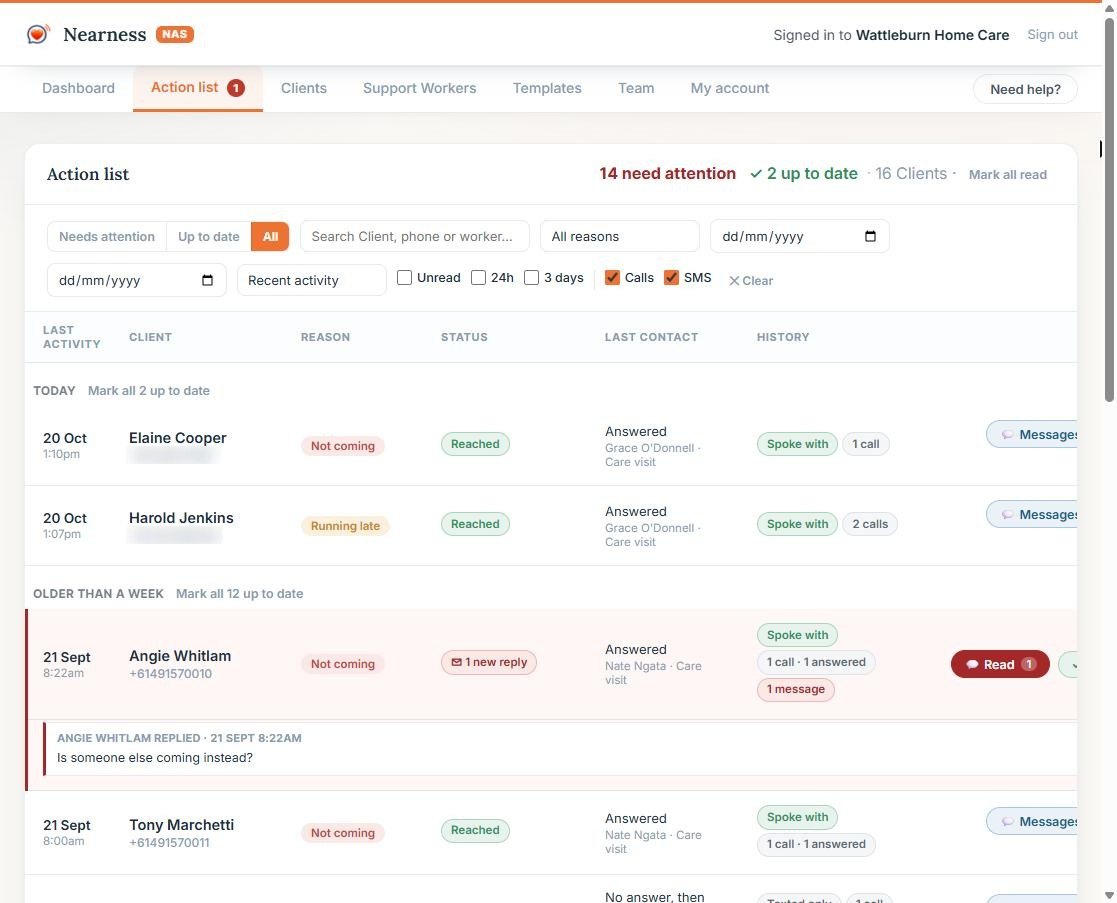1117x903 pixels.
Task: Open calendar picker on second date field
Action: [207, 280]
